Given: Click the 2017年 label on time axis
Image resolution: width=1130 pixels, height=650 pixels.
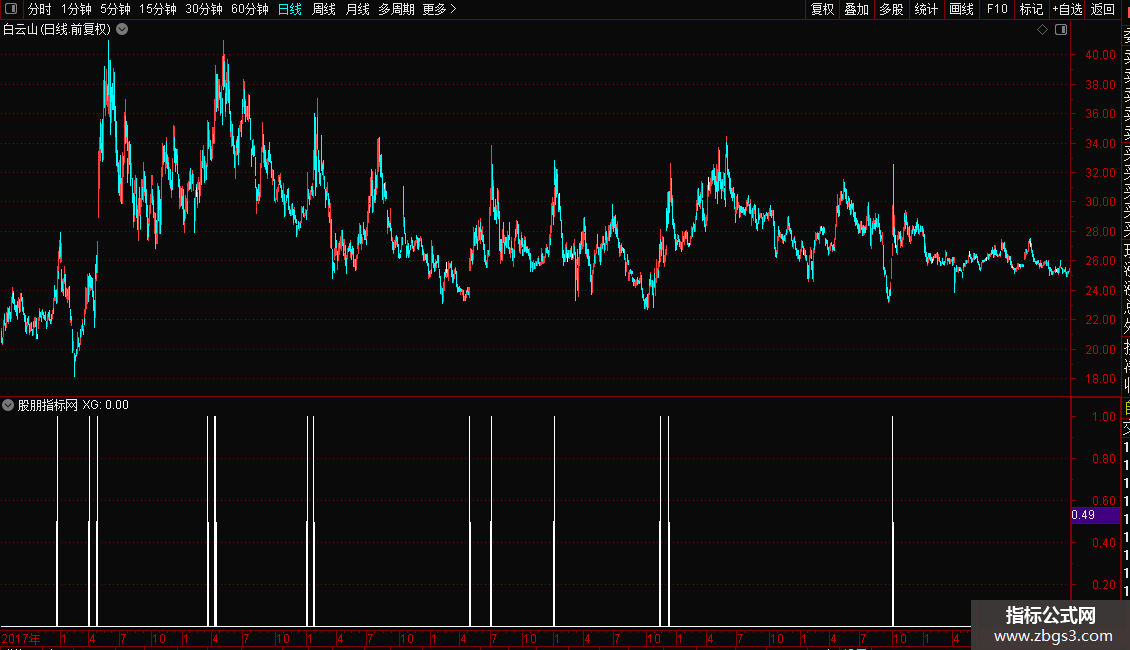Looking at the screenshot, I should tap(21, 638).
